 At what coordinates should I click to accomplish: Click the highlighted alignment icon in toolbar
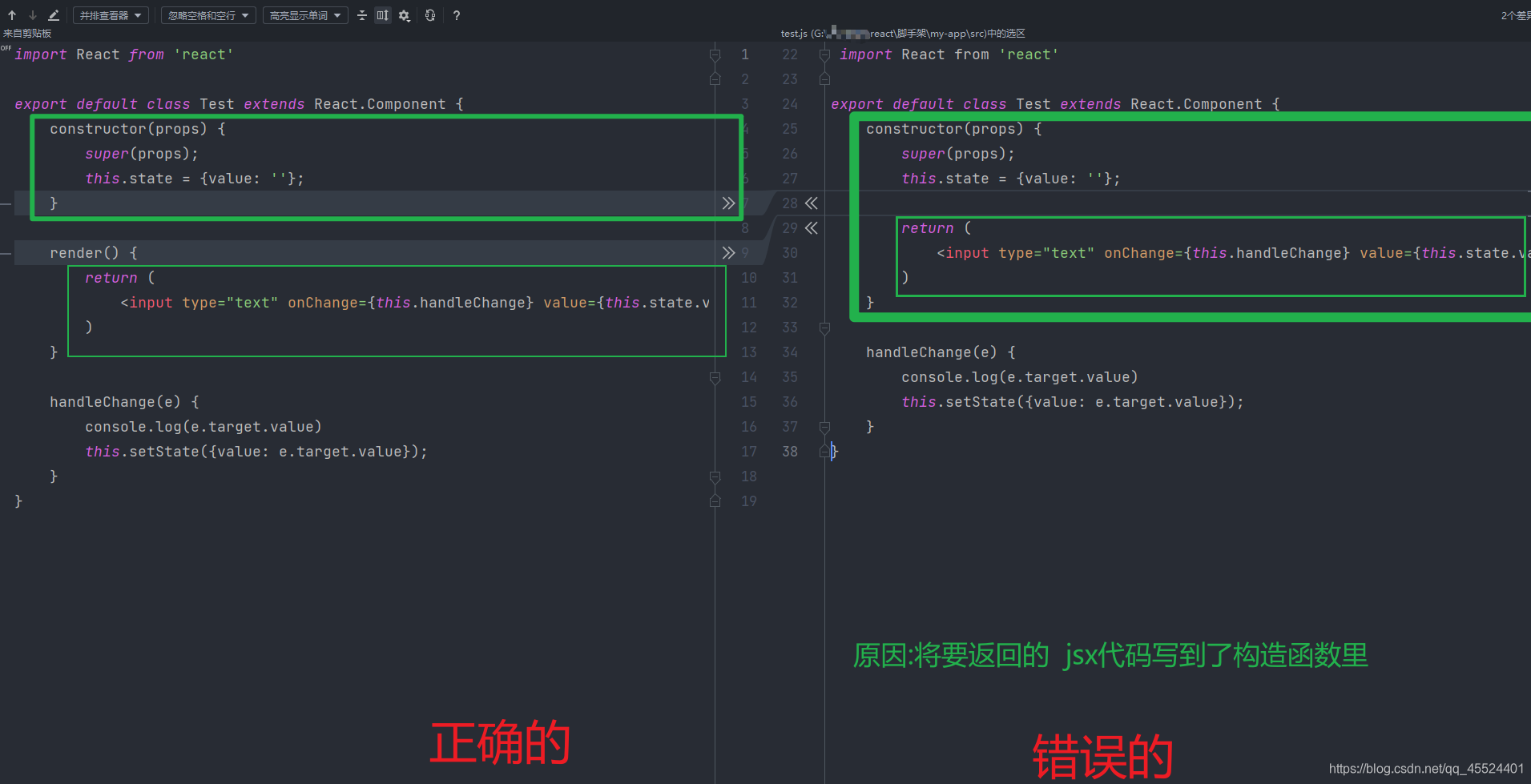pos(382,14)
